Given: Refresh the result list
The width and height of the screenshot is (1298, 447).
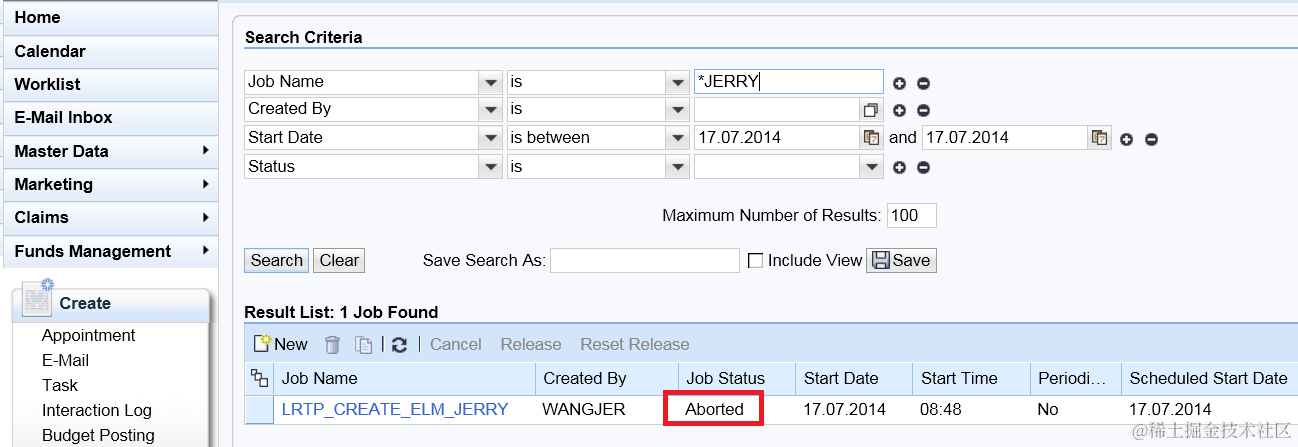Looking at the screenshot, I should (399, 345).
